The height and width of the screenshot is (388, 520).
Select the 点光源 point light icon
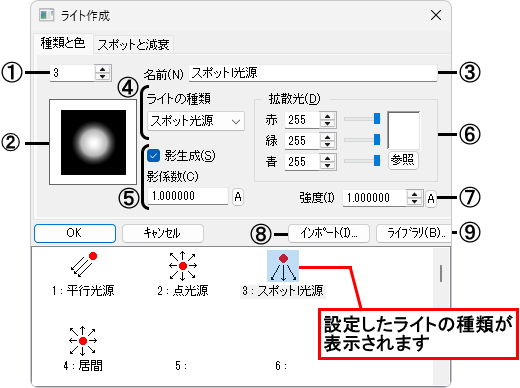pyautogui.click(x=183, y=266)
